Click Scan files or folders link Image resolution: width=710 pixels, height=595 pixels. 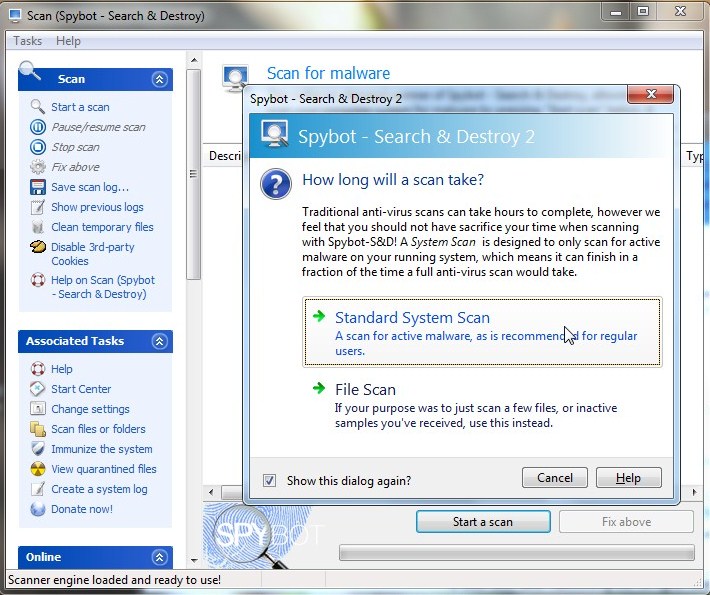coord(98,429)
